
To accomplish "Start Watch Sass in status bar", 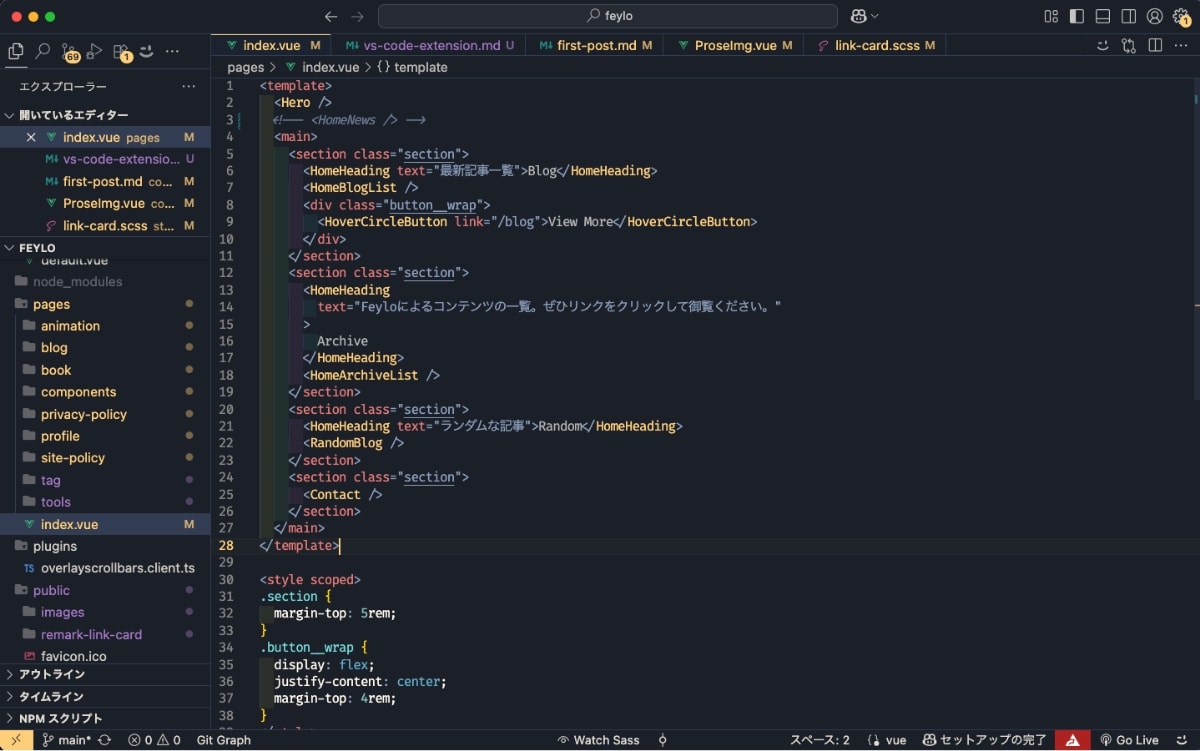I will [x=598, y=740].
